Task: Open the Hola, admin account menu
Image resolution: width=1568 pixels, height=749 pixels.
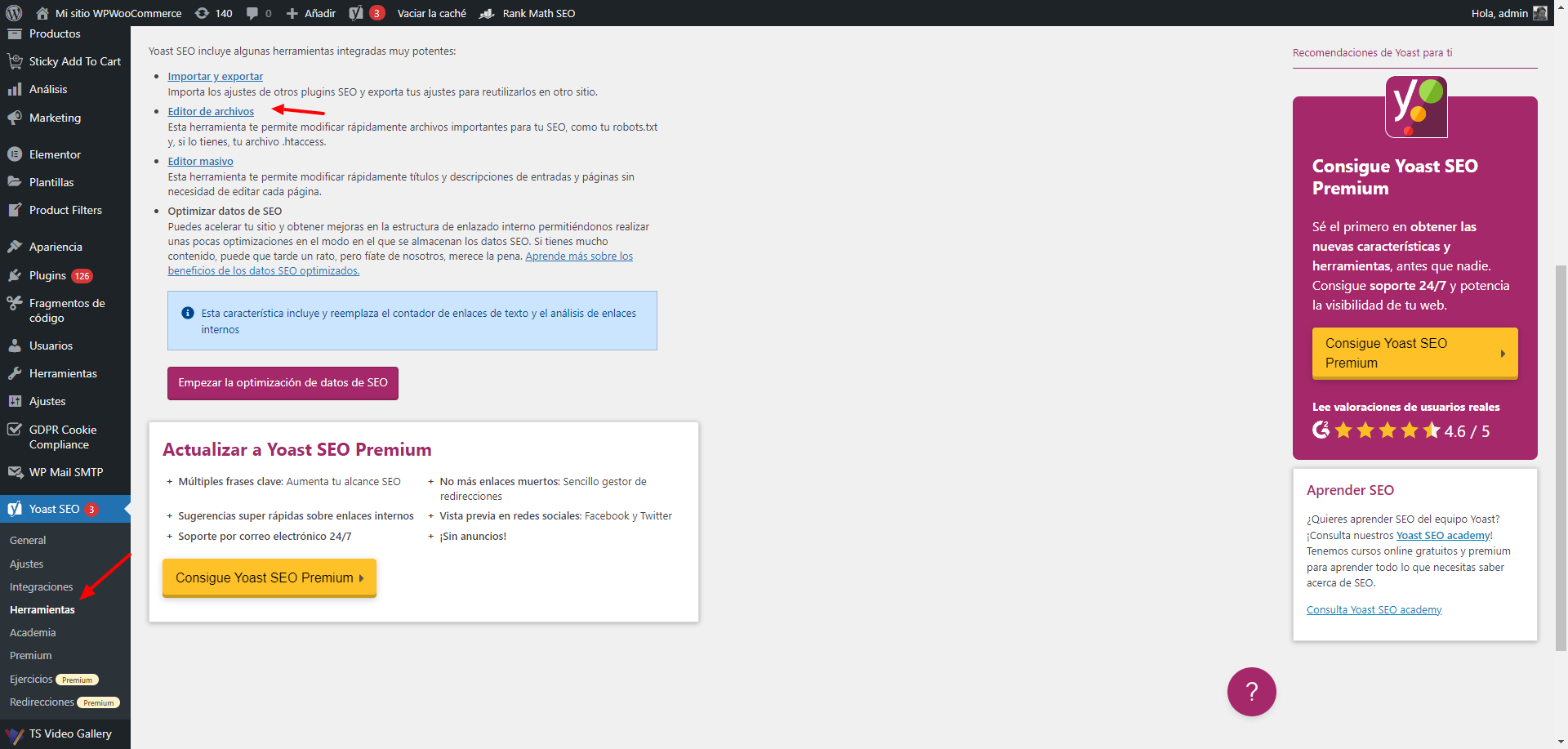Action: 1508,13
